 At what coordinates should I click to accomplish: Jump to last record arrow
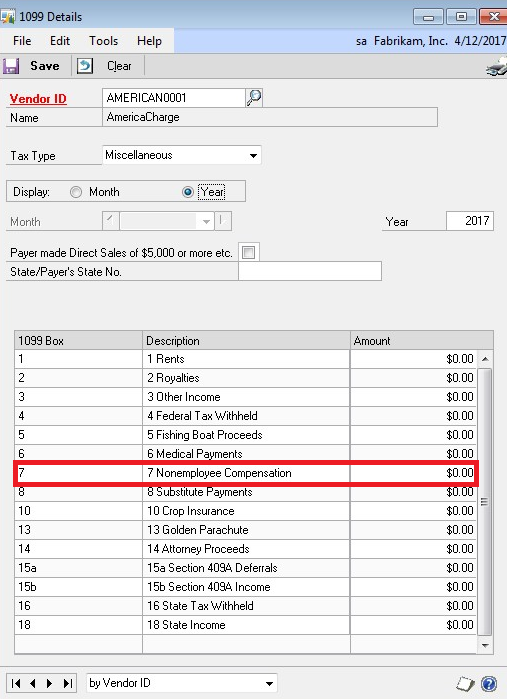pyautogui.click(x=68, y=683)
